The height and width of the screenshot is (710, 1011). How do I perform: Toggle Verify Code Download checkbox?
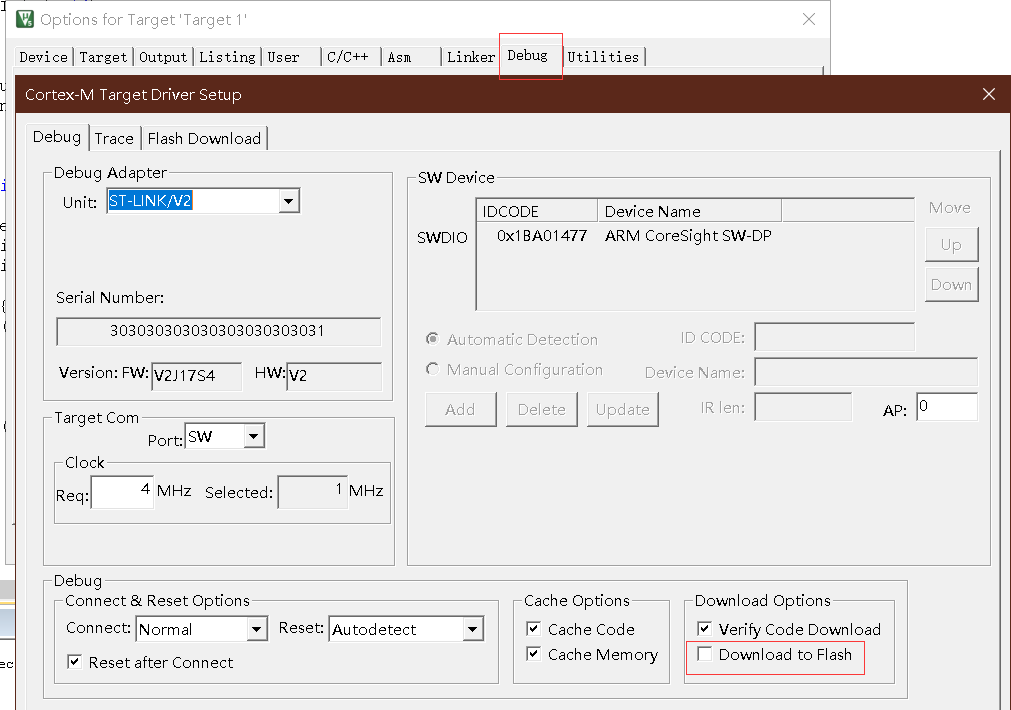tap(705, 628)
